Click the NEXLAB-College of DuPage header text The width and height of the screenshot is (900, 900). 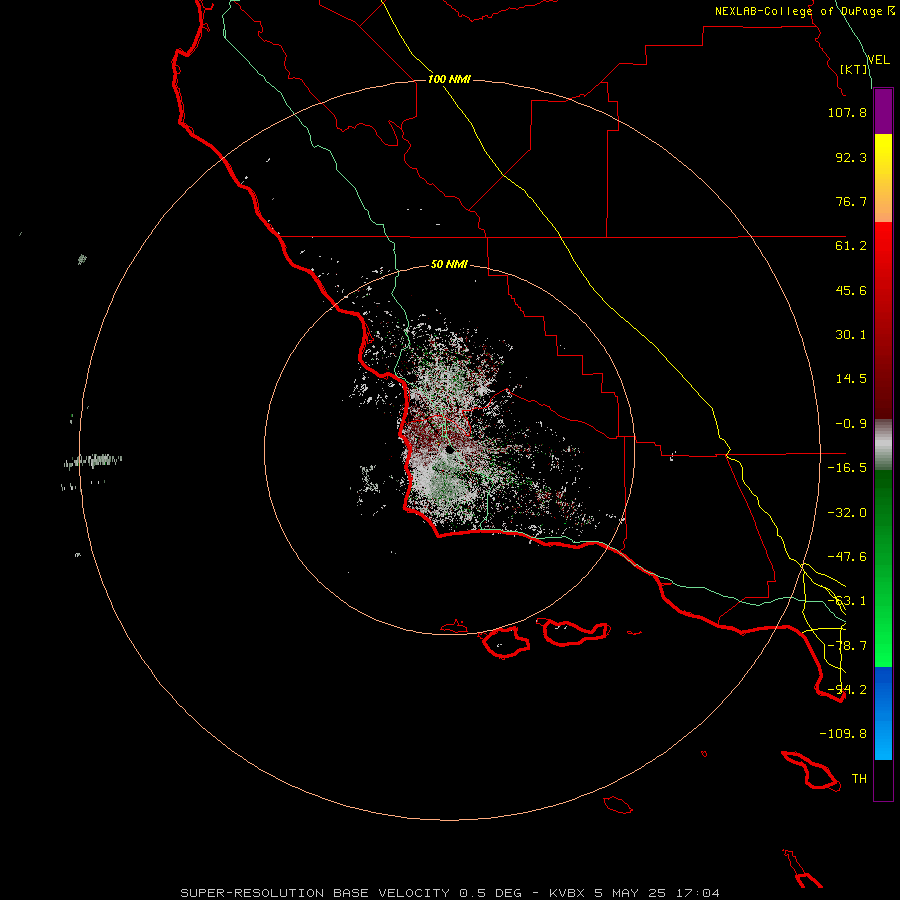(805, 11)
